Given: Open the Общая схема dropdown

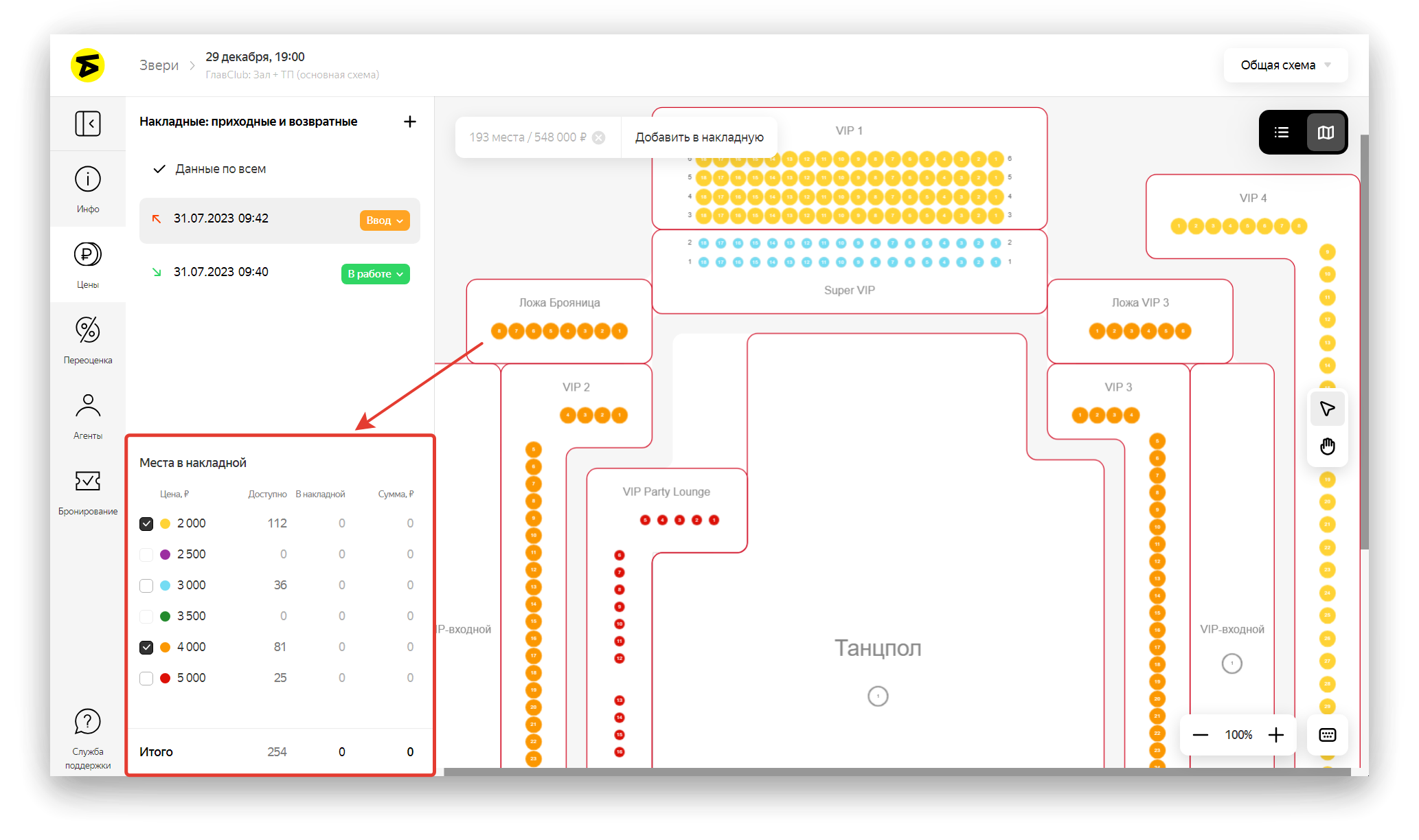Looking at the screenshot, I should (x=1286, y=65).
